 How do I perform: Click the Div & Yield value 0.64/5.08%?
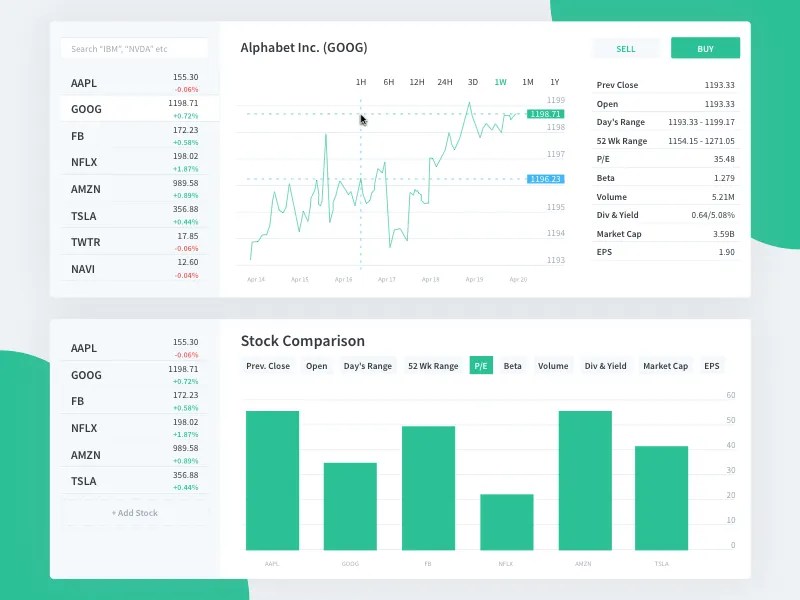[713, 215]
